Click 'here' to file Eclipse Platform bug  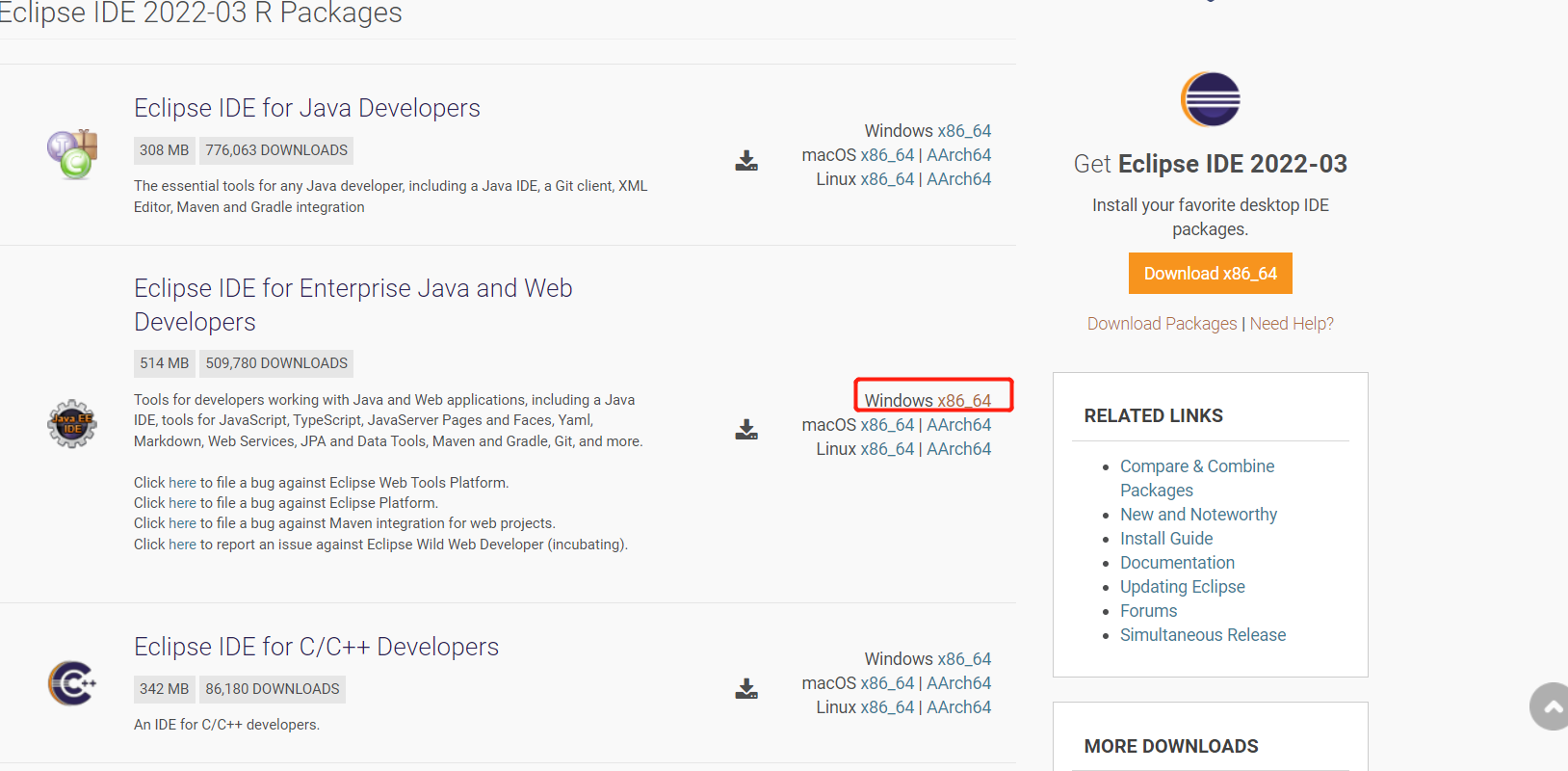tap(182, 503)
